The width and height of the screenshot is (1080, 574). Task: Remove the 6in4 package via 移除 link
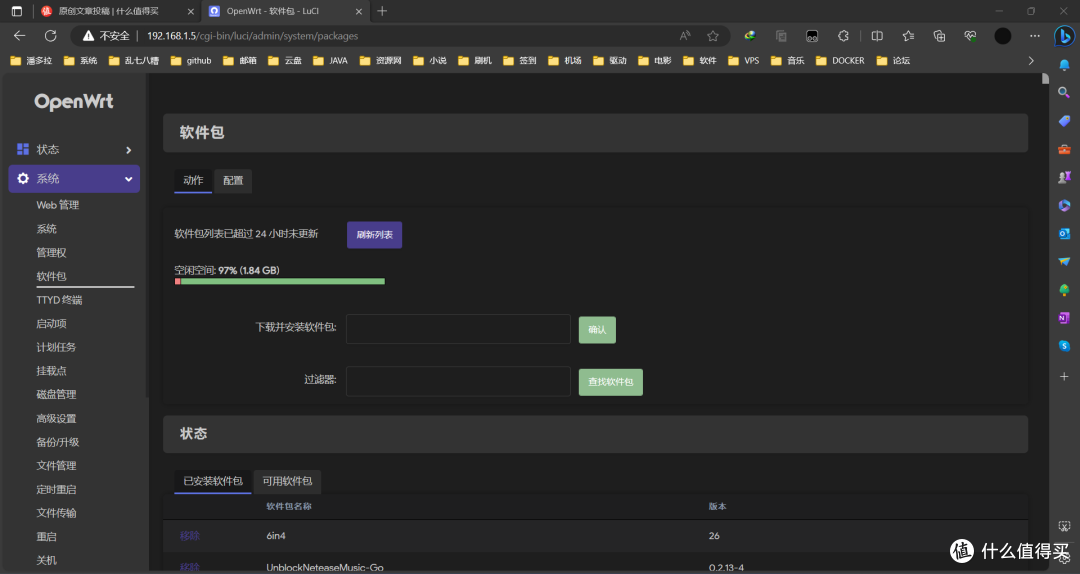click(190, 536)
